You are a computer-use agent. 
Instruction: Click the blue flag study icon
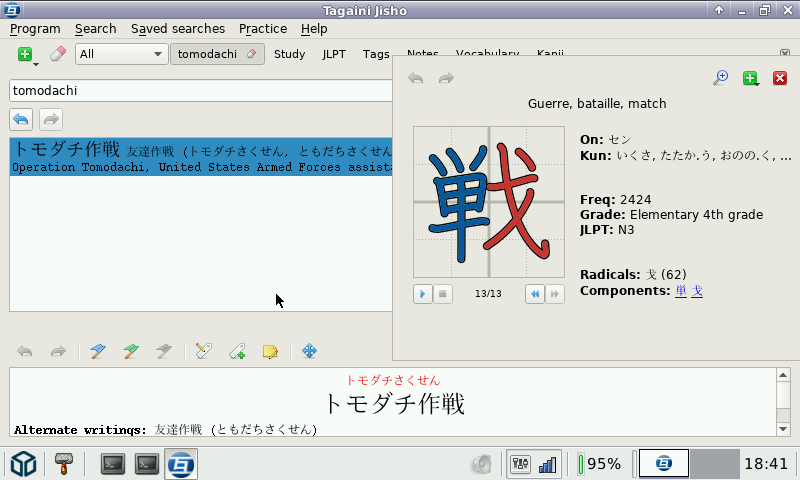pos(97,351)
